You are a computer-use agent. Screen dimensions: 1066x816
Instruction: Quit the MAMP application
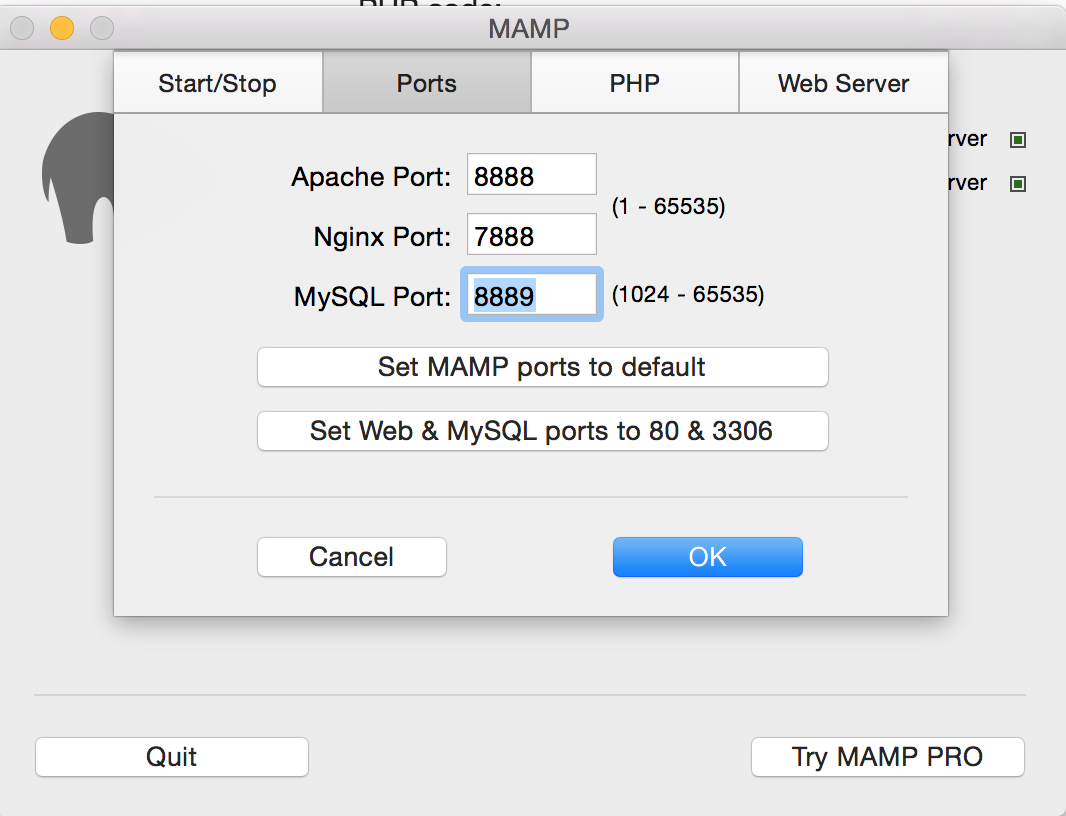click(x=171, y=757)
